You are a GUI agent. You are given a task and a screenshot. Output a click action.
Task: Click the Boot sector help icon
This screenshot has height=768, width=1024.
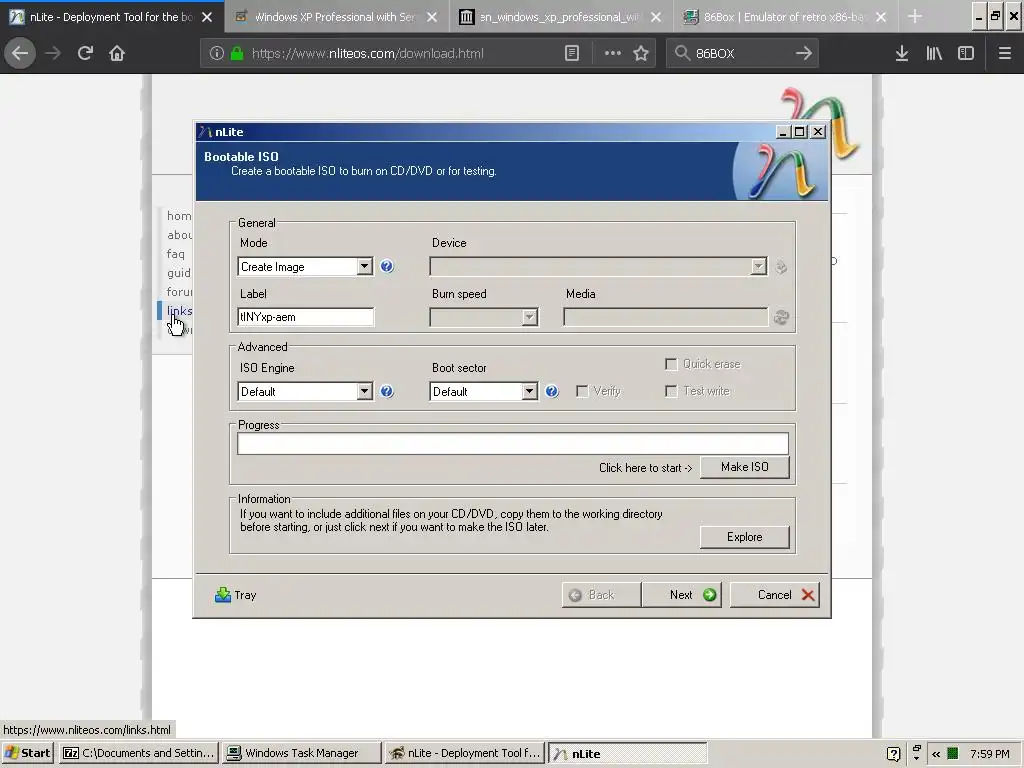pos(552,391)
